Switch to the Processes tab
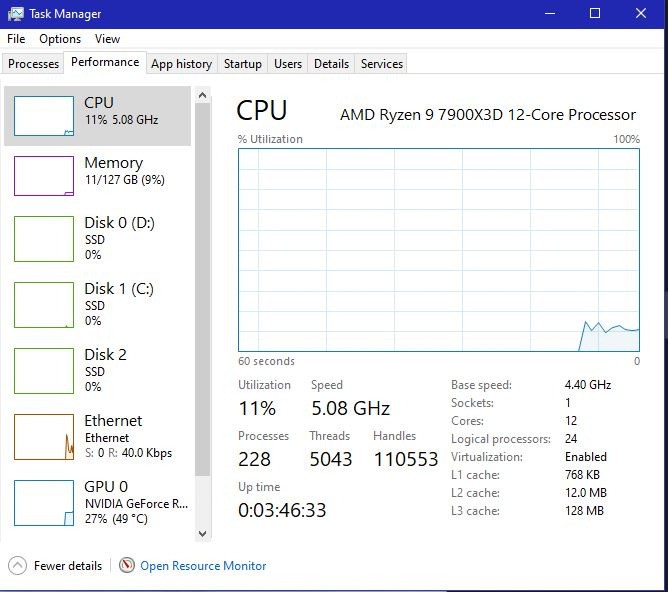668x592 pixels. click(34, 64)
